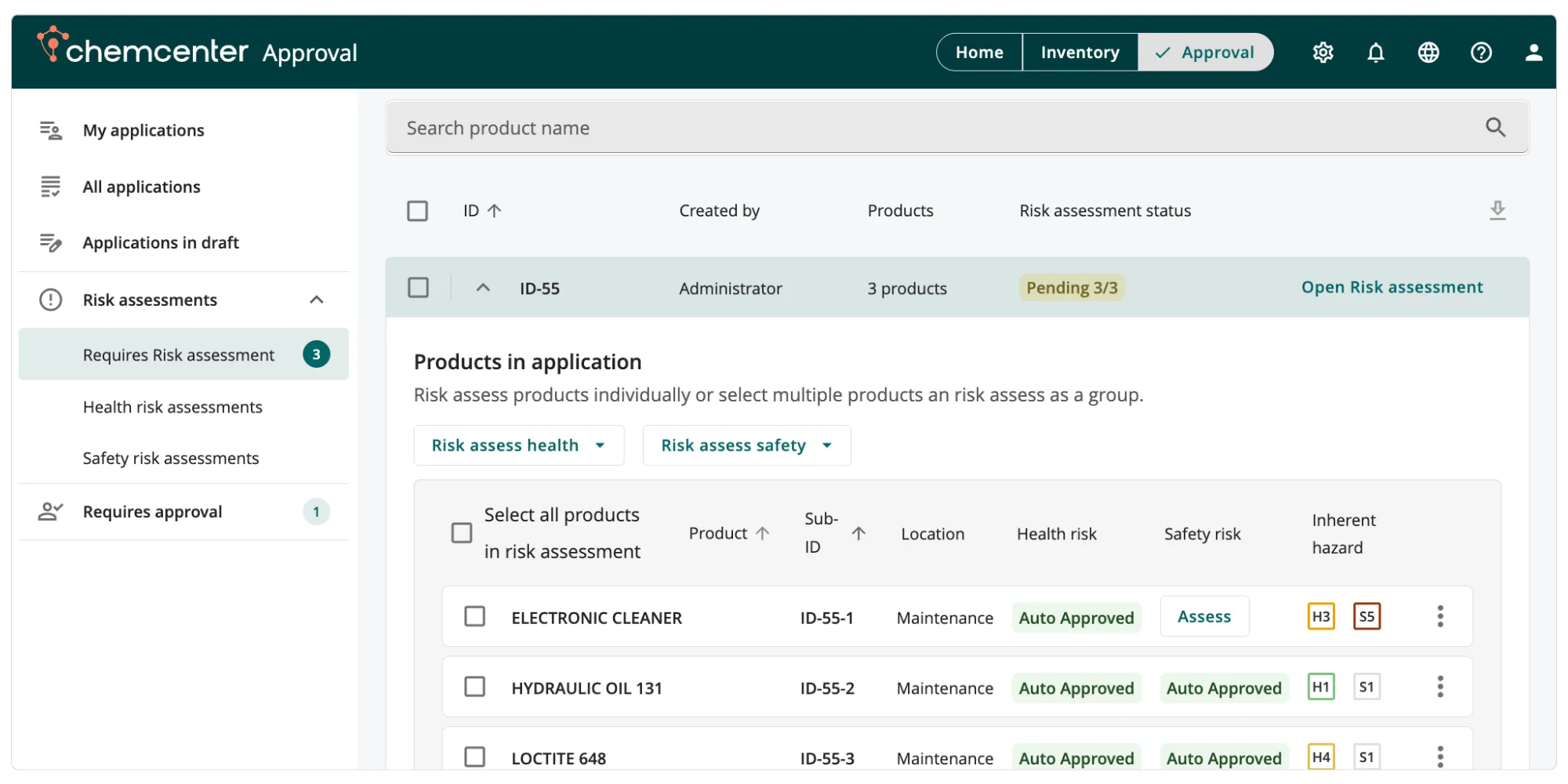Viewport: 1568px width, 784px height.
Task: Collapse the ID-55 row chevron
Action: point(484,288)
